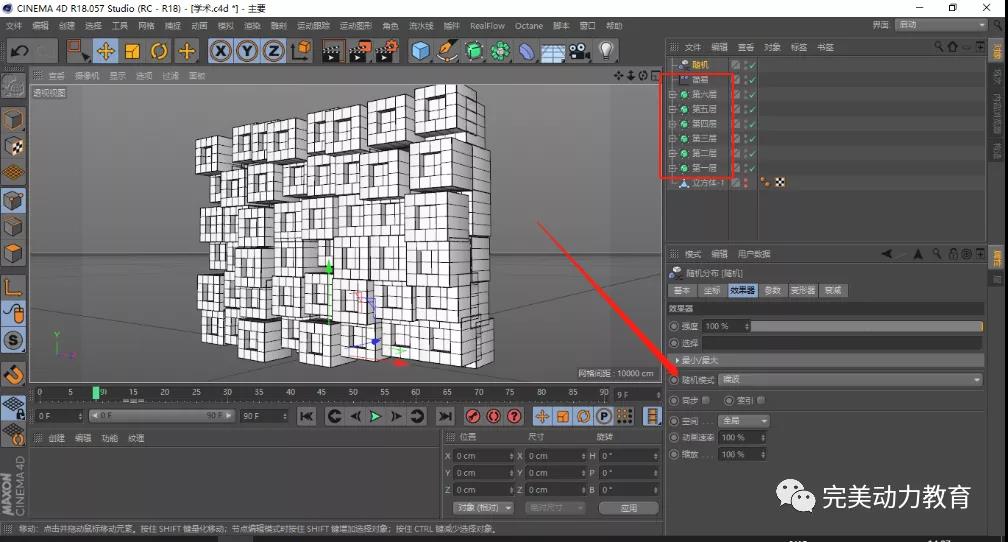Screen dimensions: 1008x542
Task: Click the Undo arrow icon
Action: (19, 51)
